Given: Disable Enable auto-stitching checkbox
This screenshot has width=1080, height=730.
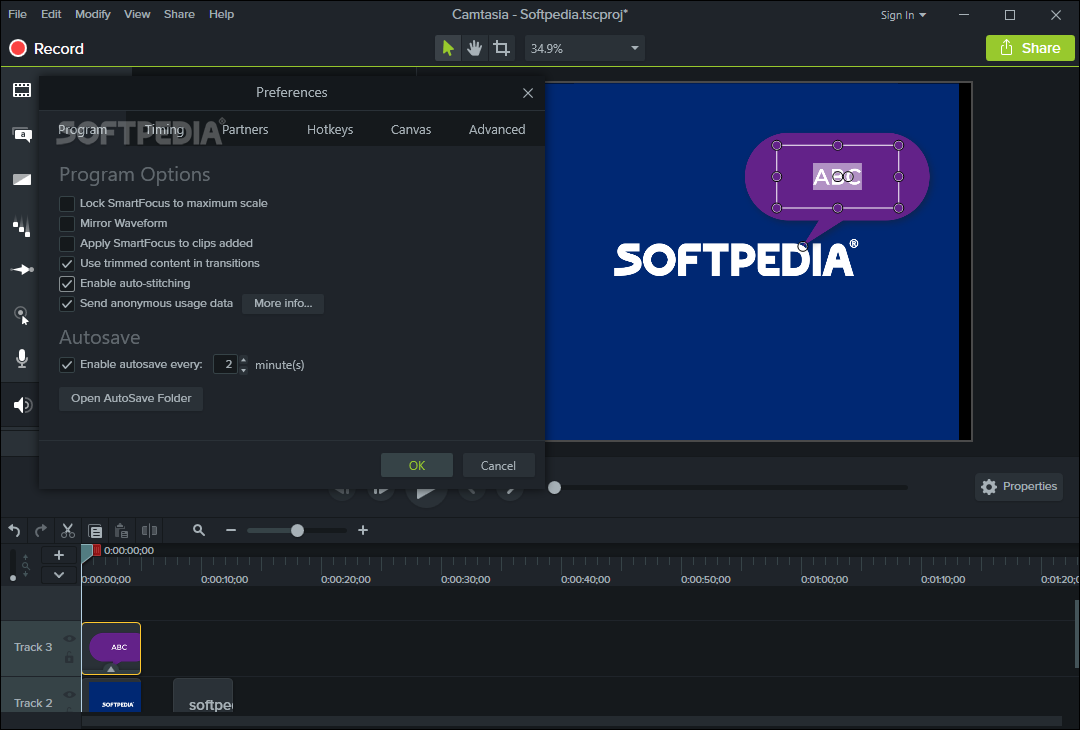Looking at the screenshot, I should coord(67,284).
